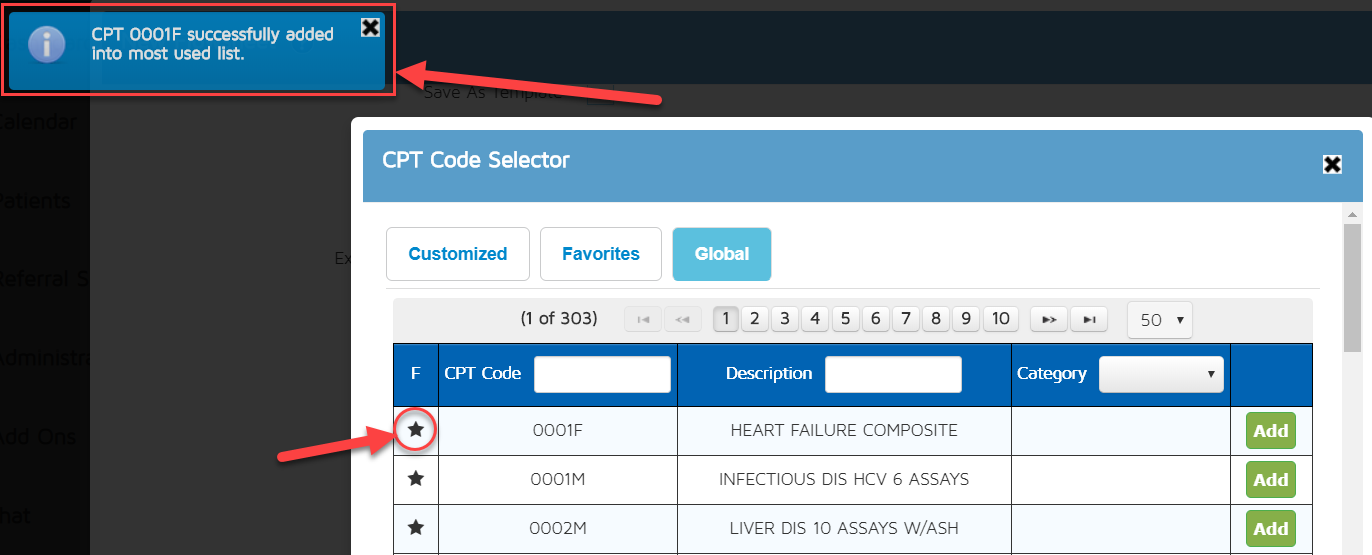Viewport: 1372px width, 555px height.
Task: Select the Global tab
Action: click(x=721, y=254)
